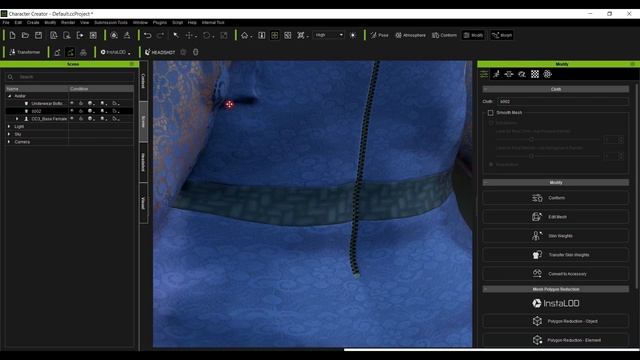
Task: Enable the Smooth Mesh checkbox
Action: 491,113
